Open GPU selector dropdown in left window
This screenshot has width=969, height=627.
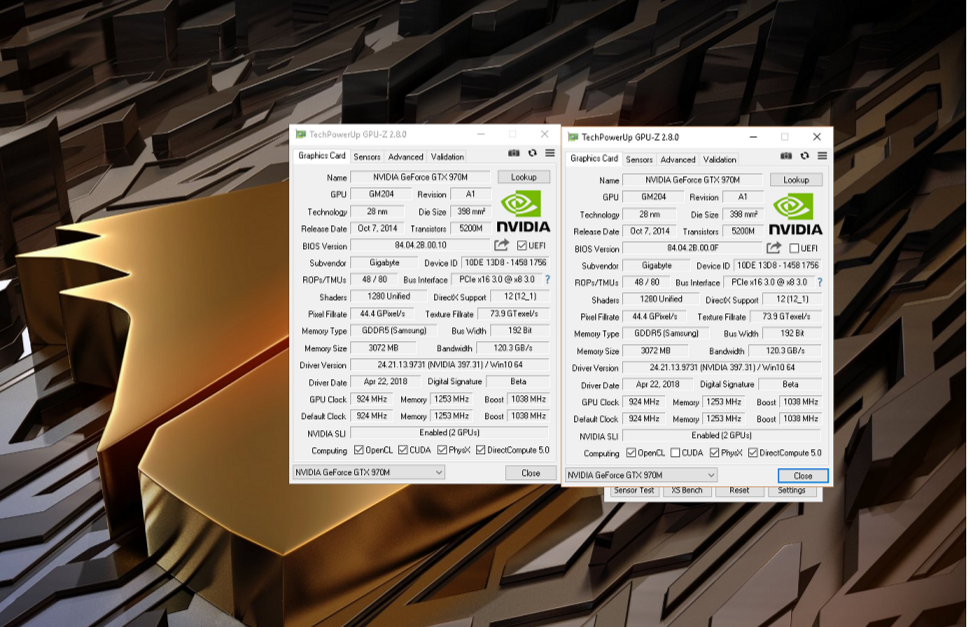(x=368, y=473)
